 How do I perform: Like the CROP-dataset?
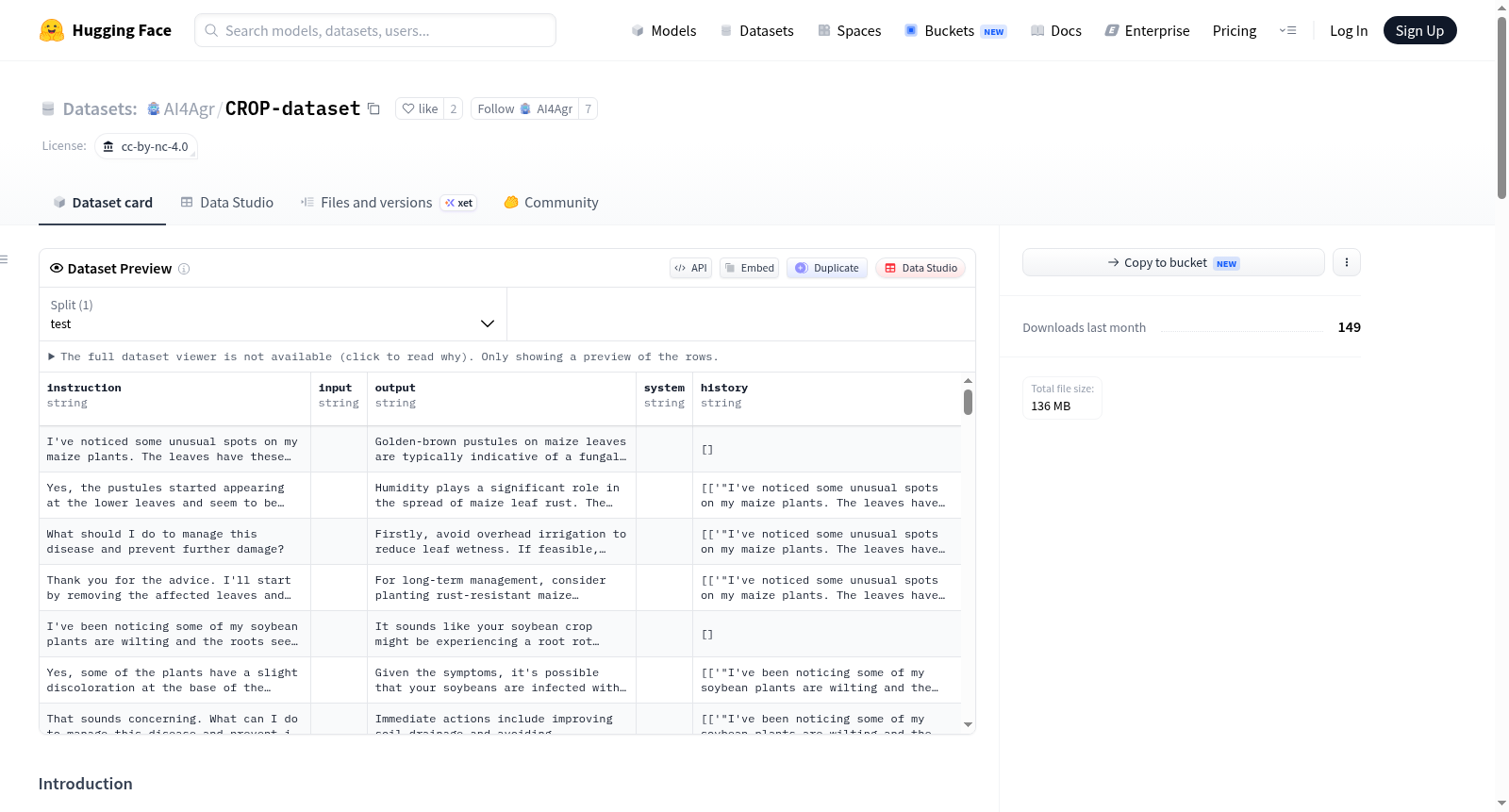click(420, 108)
